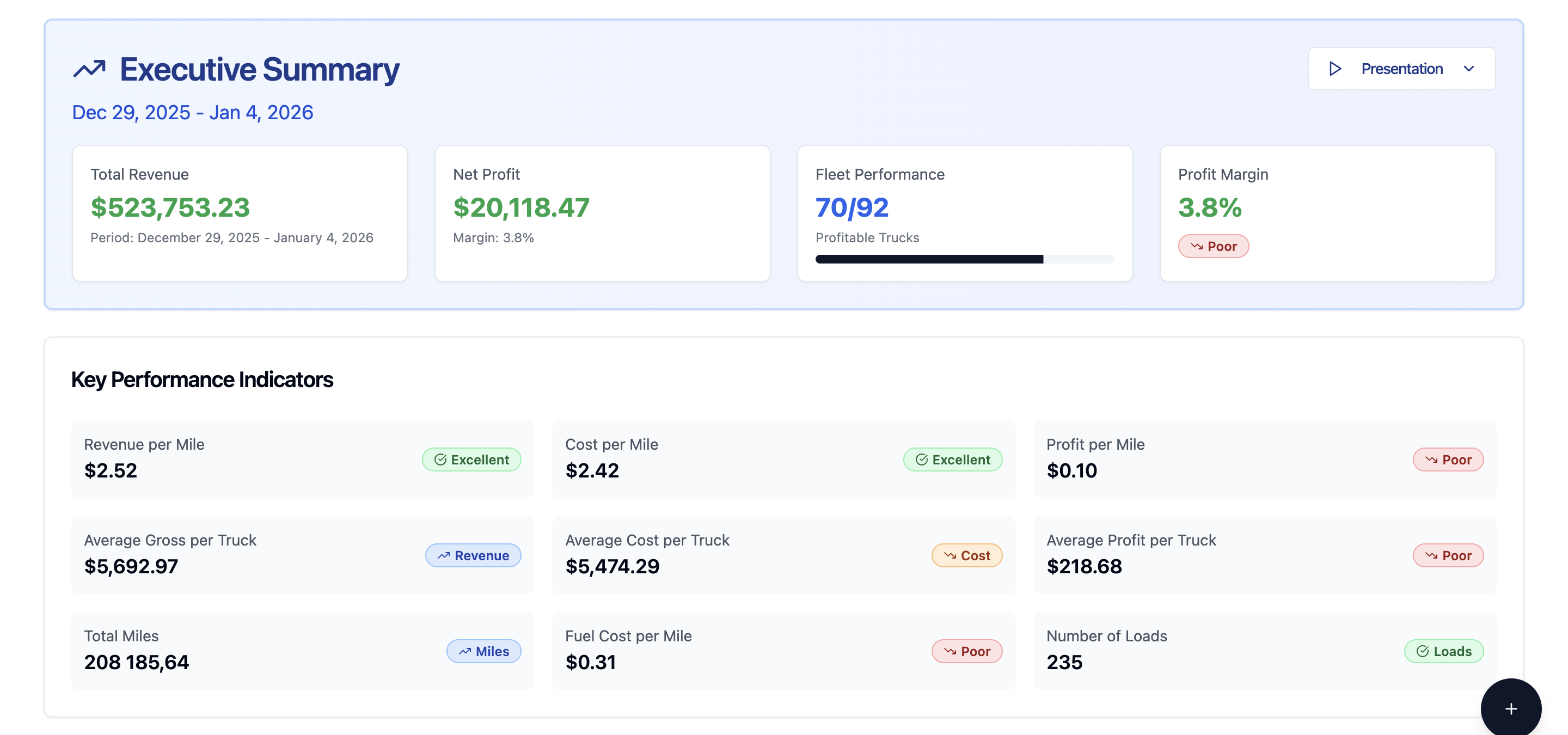Expand the Poor badge under Profit Margin

[x=1214, y=246]
